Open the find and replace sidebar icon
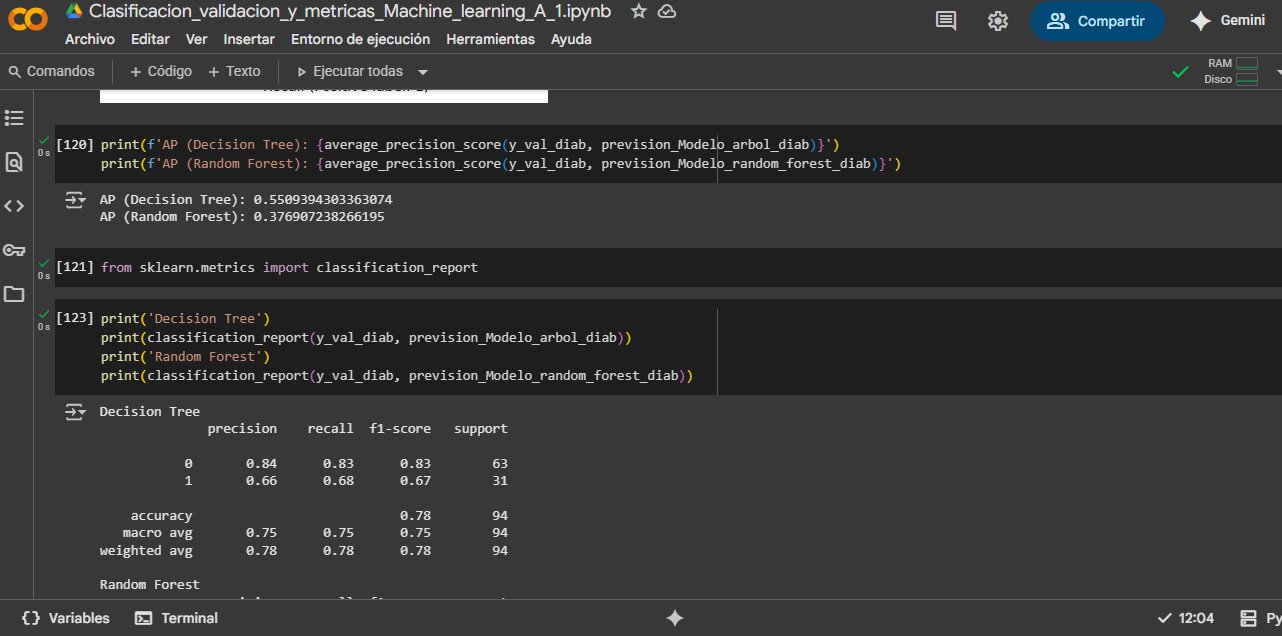The image size is (1282, 636). tap(14, 162)
